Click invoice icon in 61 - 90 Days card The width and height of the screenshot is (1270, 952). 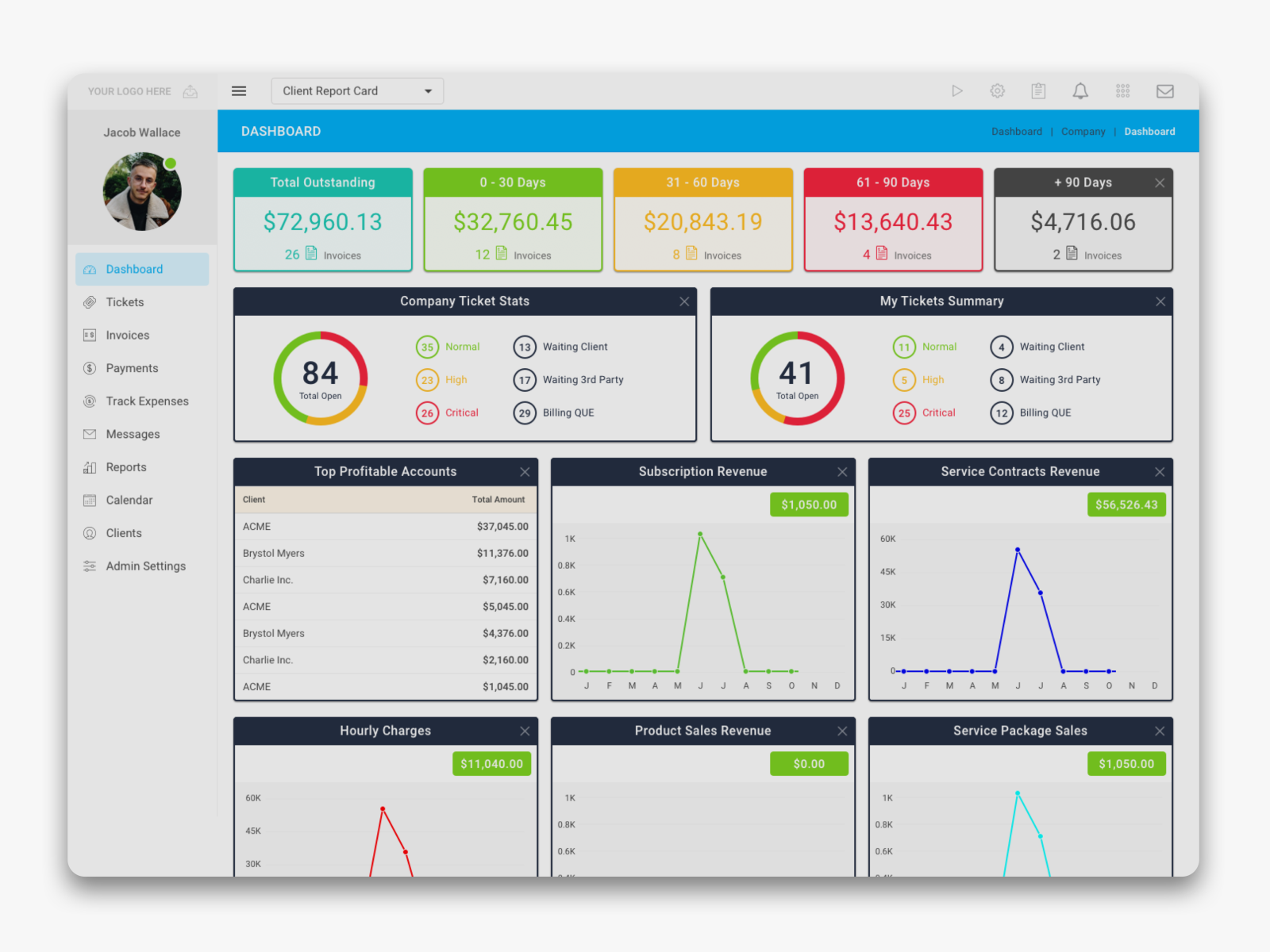point(881,253)
